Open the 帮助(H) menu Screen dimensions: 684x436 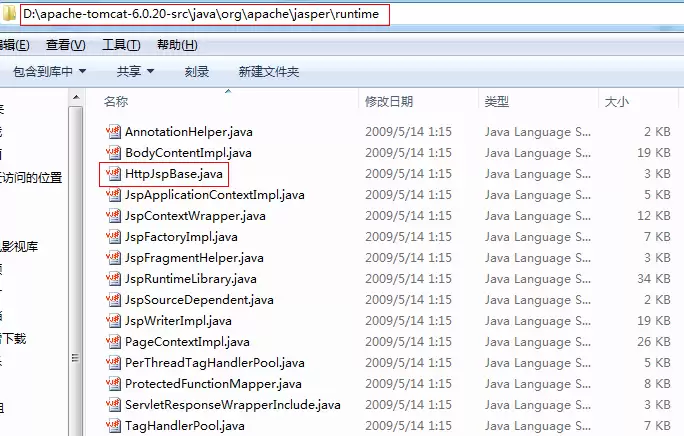(177, 45)
